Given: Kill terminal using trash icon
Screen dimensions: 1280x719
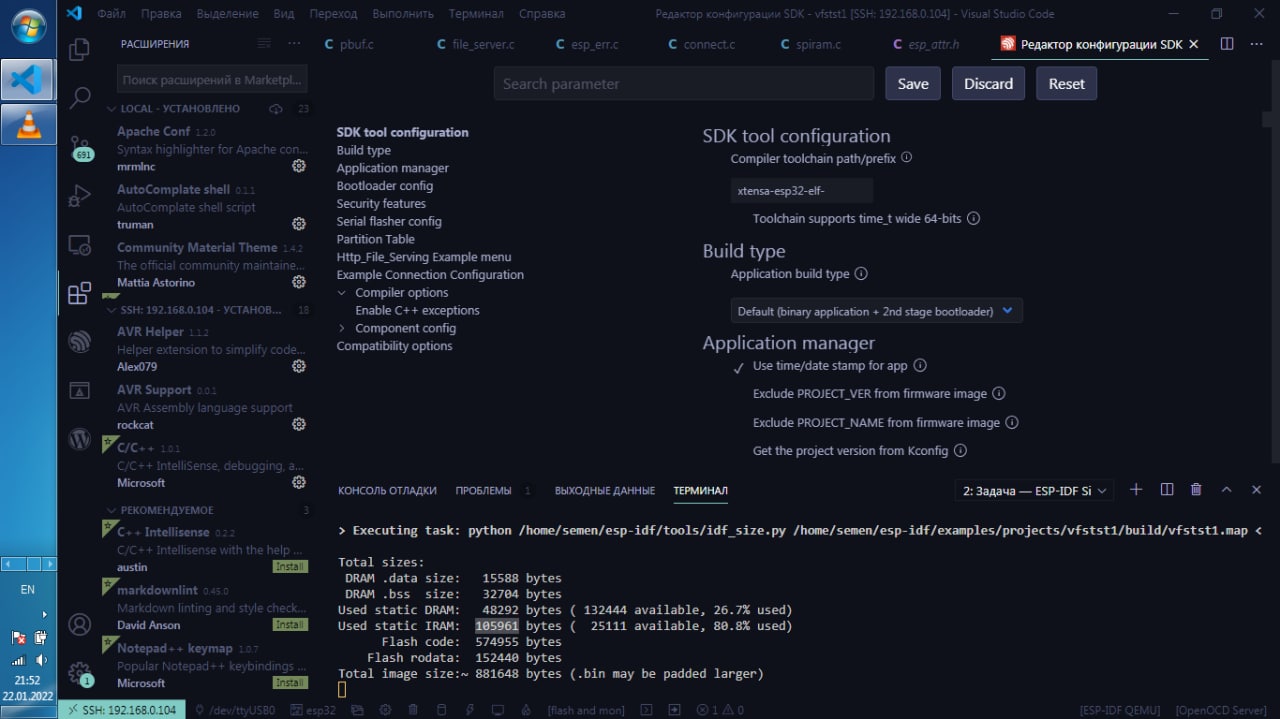Looking at the screenshot, I should click(1196, 490).
